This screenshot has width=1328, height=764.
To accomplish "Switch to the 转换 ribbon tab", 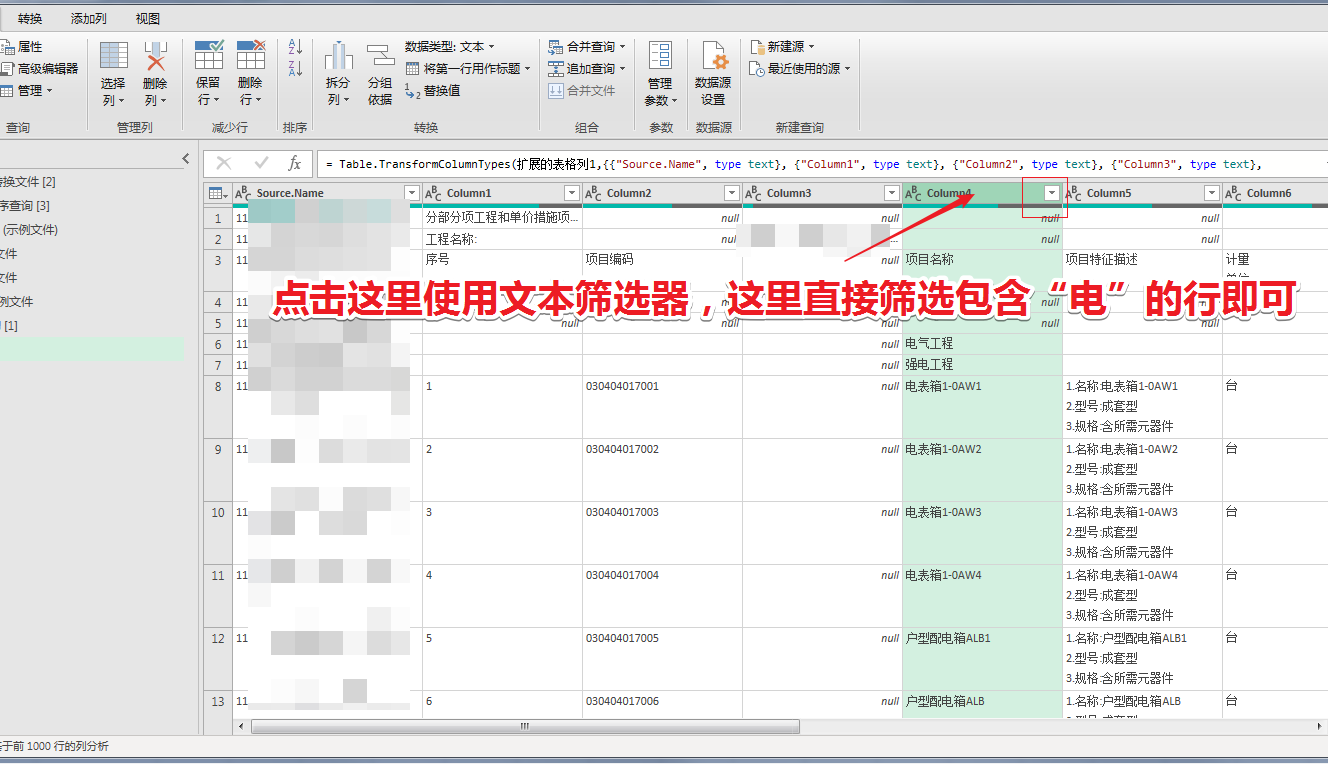I will click(x=30, y=19).
